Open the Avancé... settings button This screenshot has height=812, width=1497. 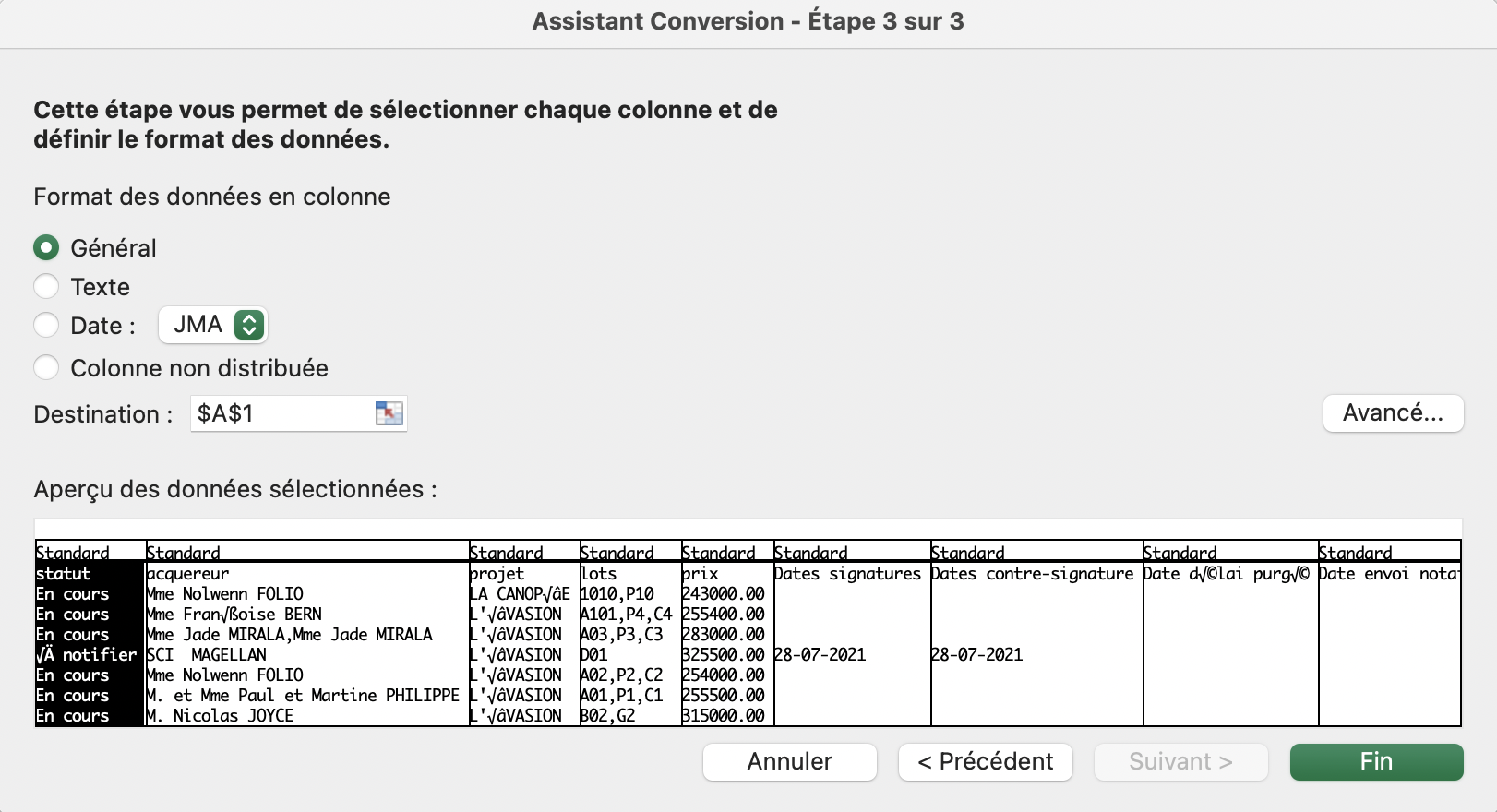coord(1392,413)
